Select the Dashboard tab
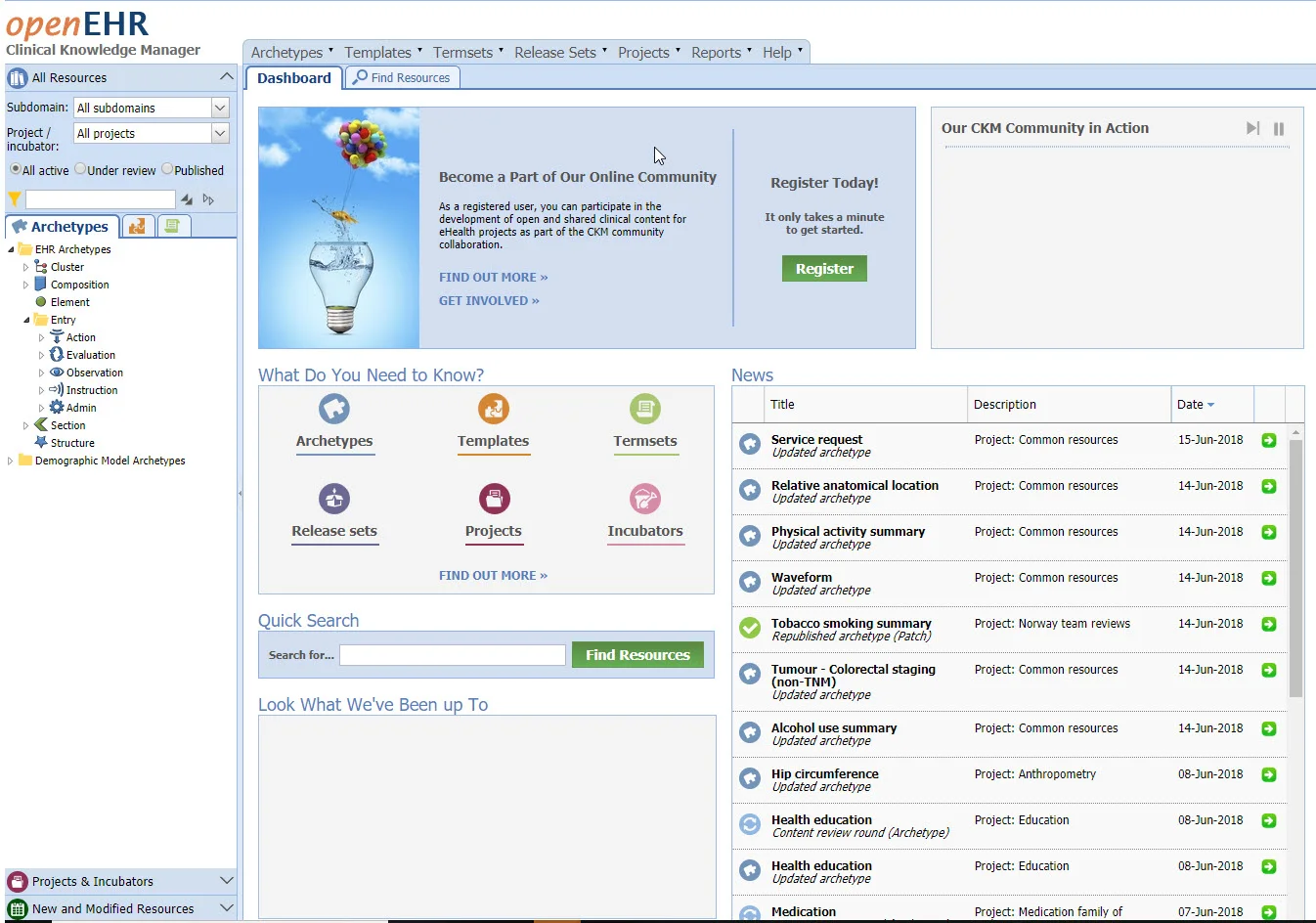Screen dimensions: 1316x923 294,78
